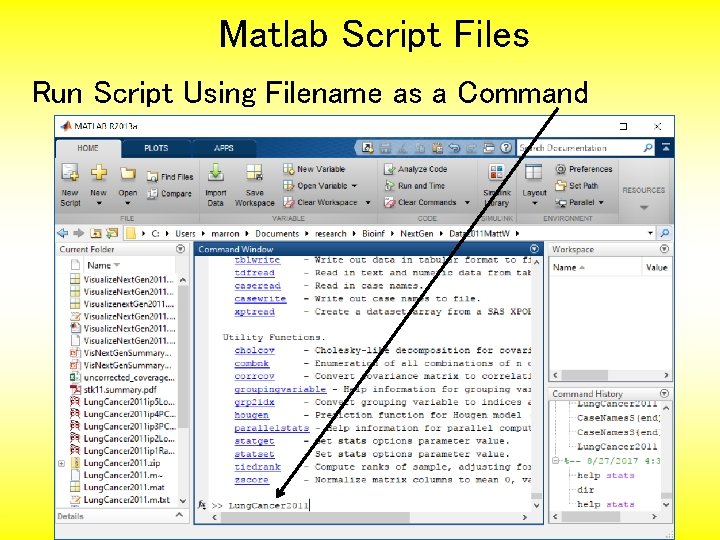Sort Current Folder by Name column
Image resolution: width=720 pixels, height=540 pixels.
tap(103, 265)
